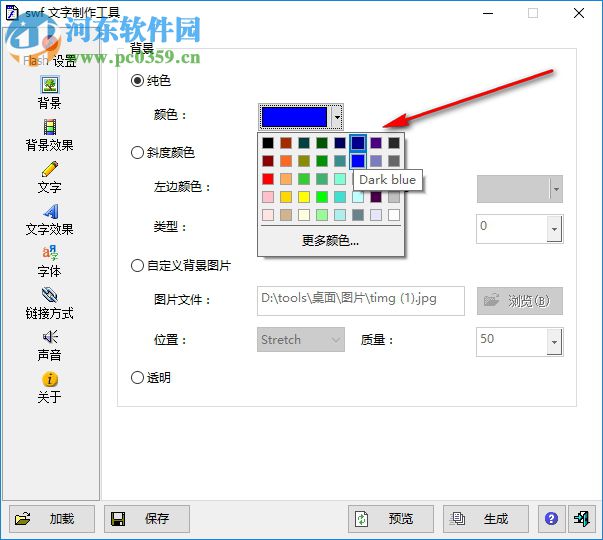Toggle the 颜色 color picker dropdown arrow
The width and height of the screenshot is (603, 540).
click(x=337, y=117)
